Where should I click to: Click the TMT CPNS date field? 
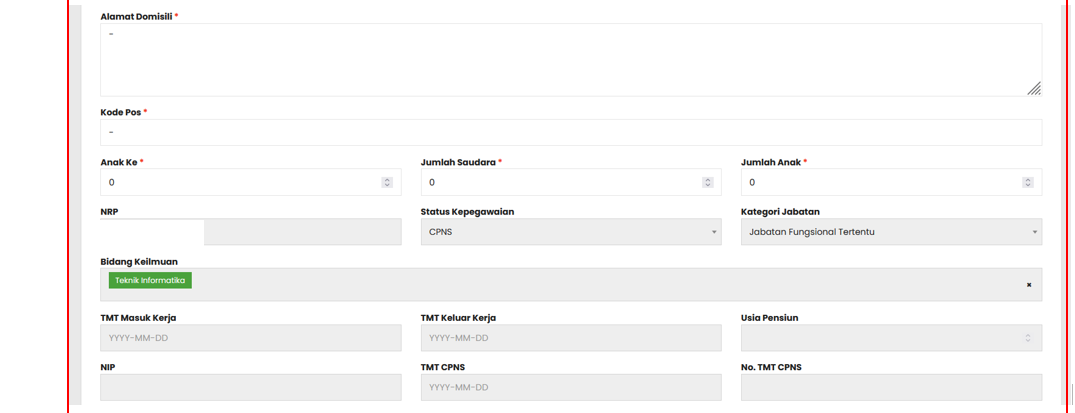(x=570, y=387)
